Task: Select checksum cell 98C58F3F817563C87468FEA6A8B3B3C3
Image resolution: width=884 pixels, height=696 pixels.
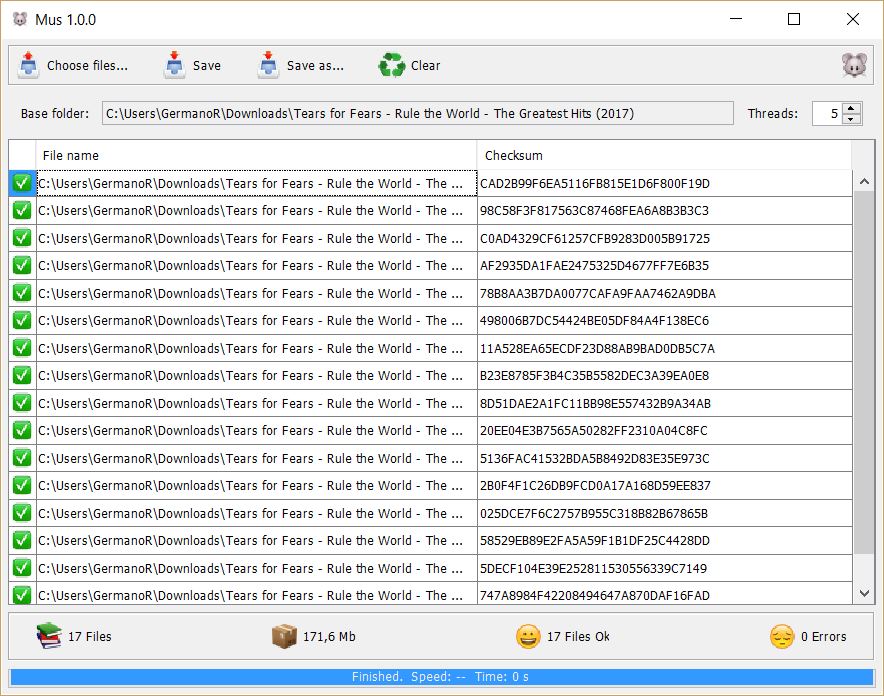Action: 664,211
